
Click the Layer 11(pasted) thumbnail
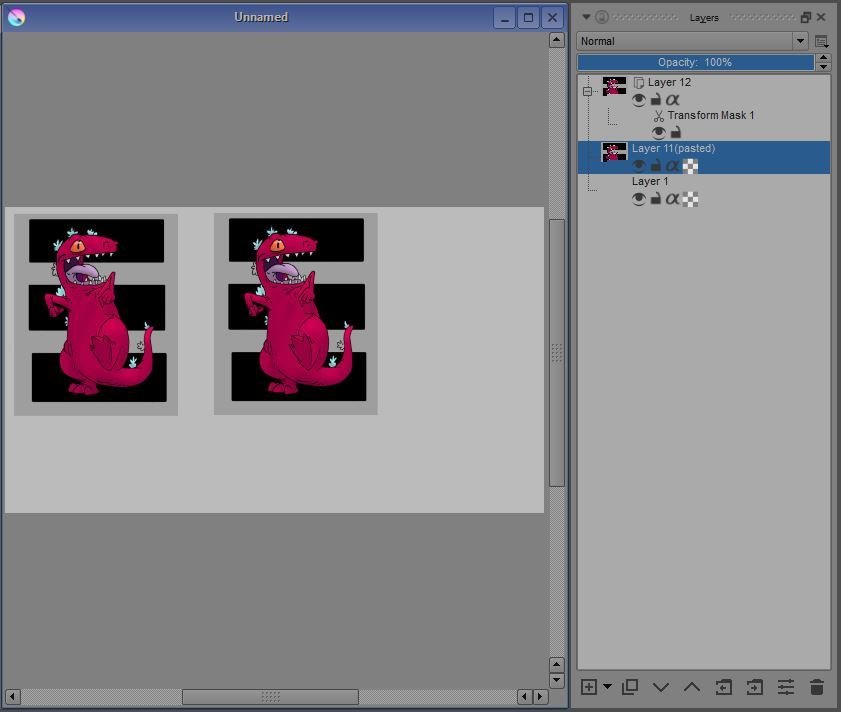614,152
